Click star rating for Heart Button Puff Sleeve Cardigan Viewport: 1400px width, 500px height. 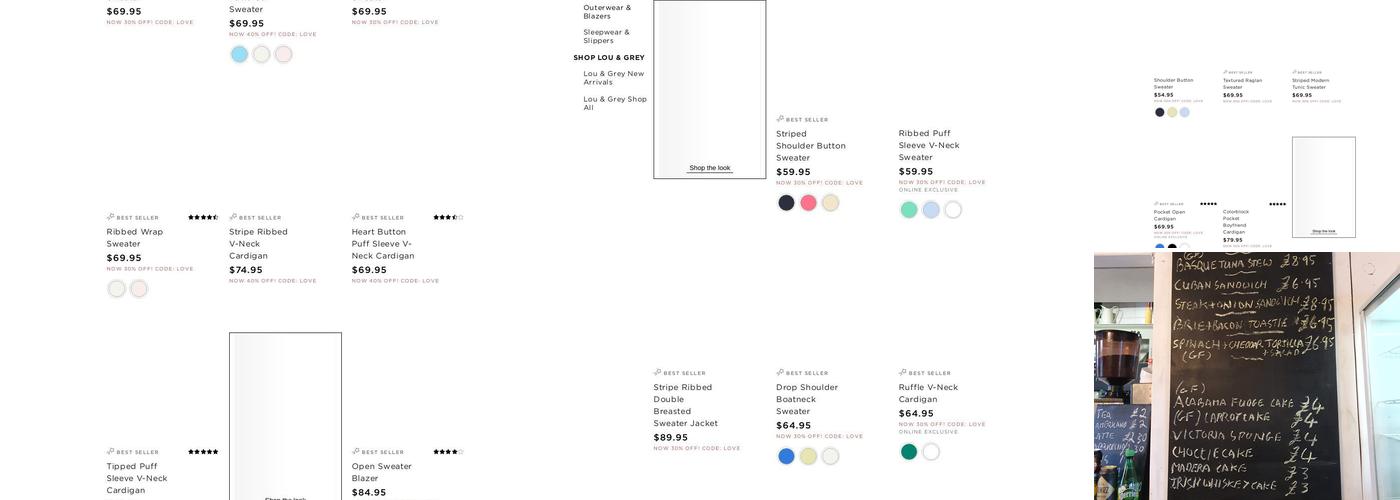click(448, 217)
